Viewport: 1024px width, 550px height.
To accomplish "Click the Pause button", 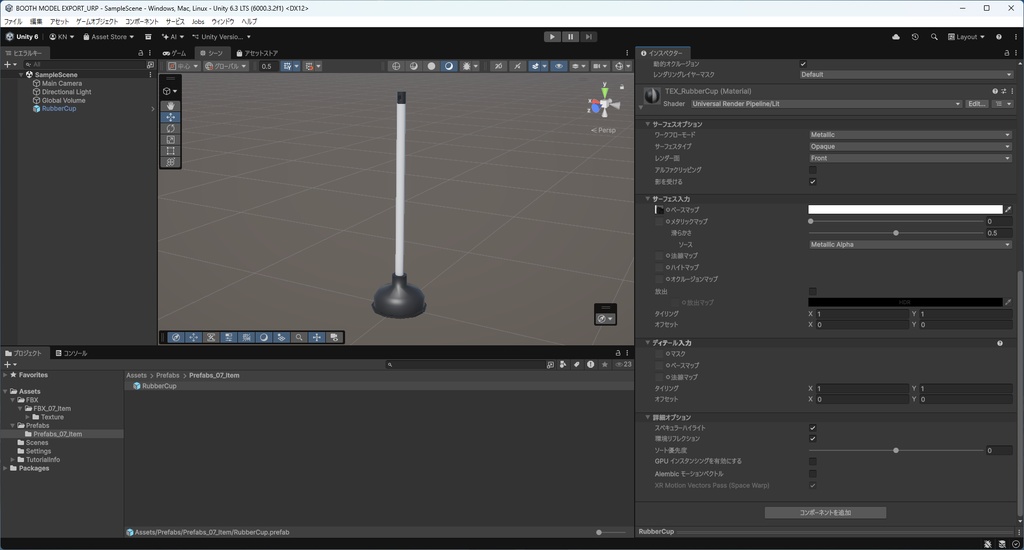I will coord(570,37).
